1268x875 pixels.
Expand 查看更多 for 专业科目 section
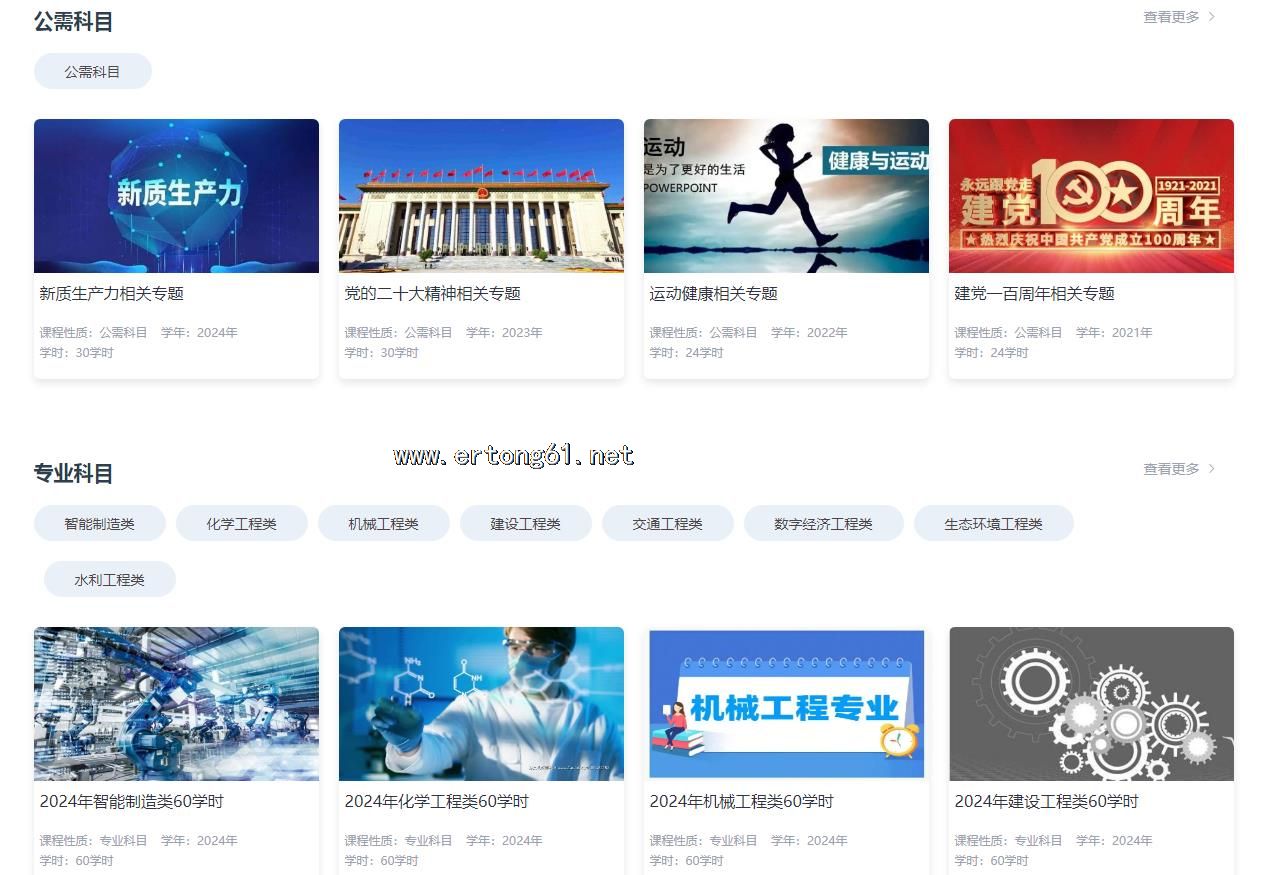1179,469
